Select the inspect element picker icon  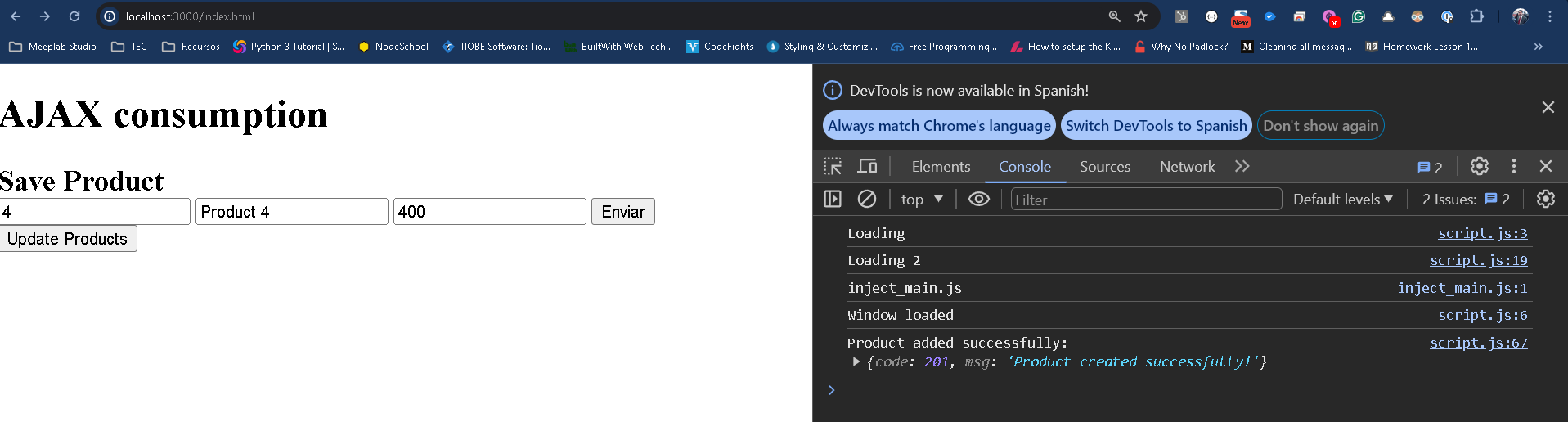(833, 167)
